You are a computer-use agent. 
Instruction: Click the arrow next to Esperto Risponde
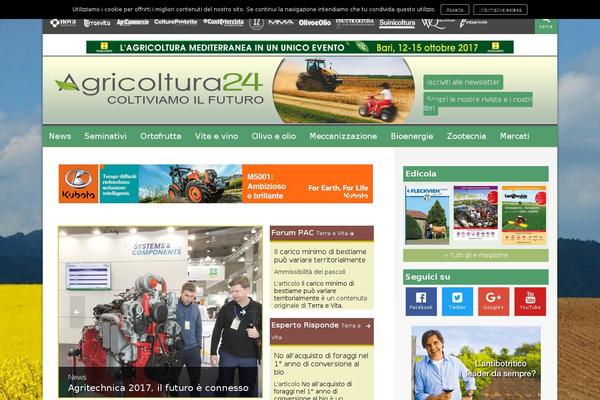[368, 326]
